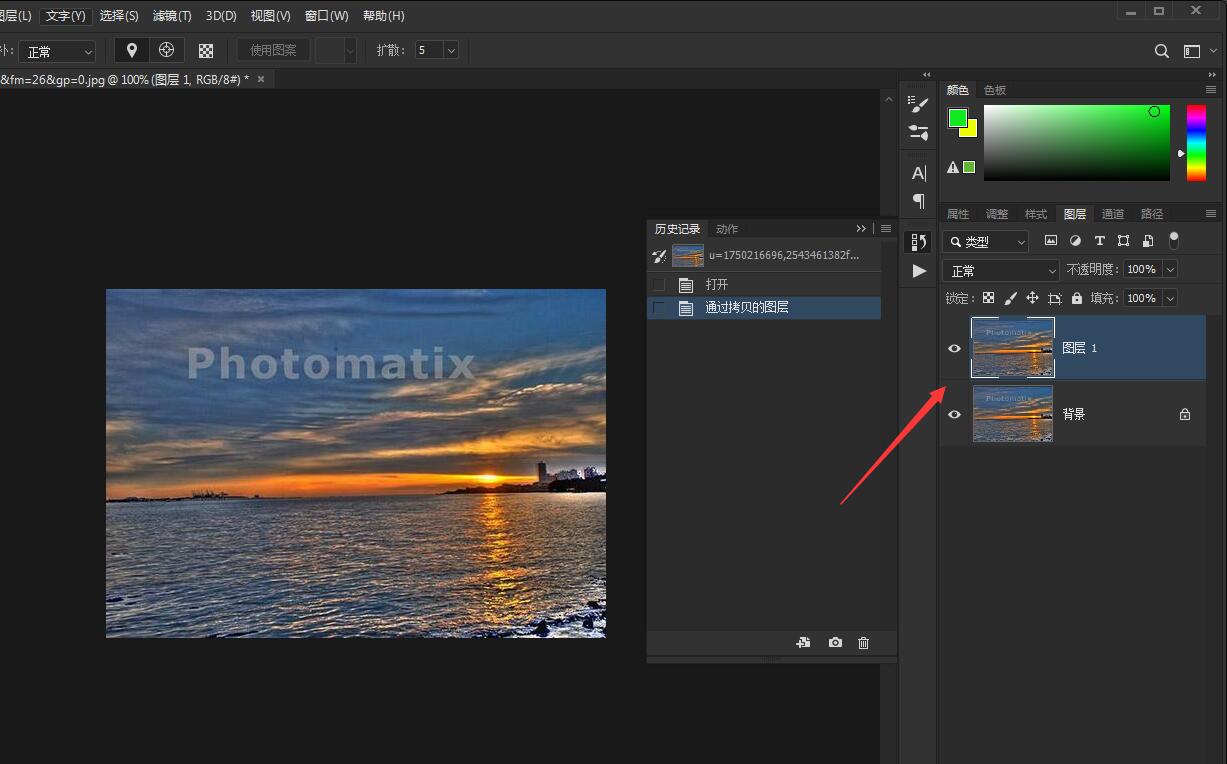Screen dimensions: 1227x764
Task: Select the 打开 history state
Action: pos(717,285)
